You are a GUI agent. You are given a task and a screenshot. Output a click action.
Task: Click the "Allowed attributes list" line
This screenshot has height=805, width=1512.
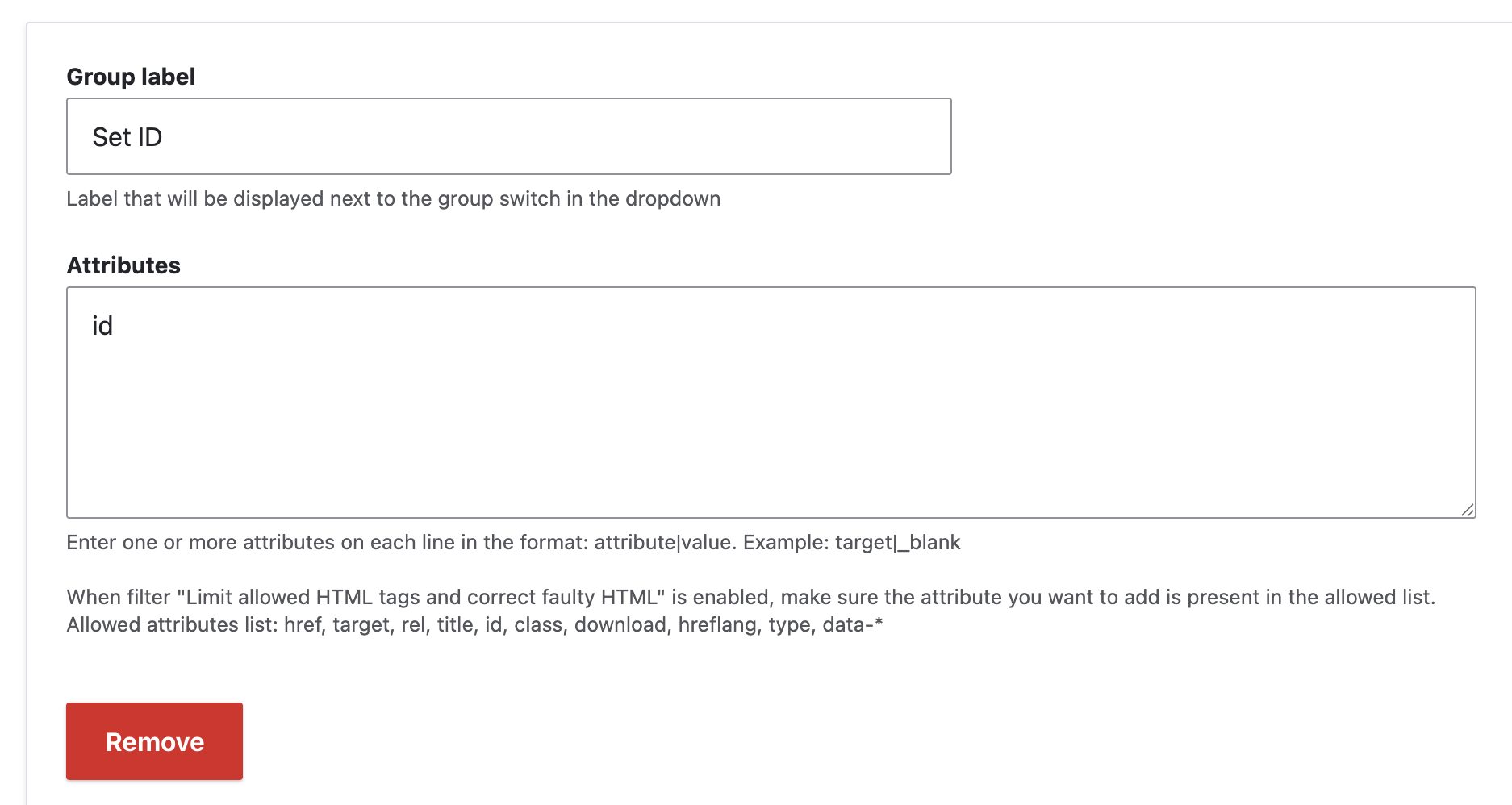pyautogui.click(x=475, y=624)
